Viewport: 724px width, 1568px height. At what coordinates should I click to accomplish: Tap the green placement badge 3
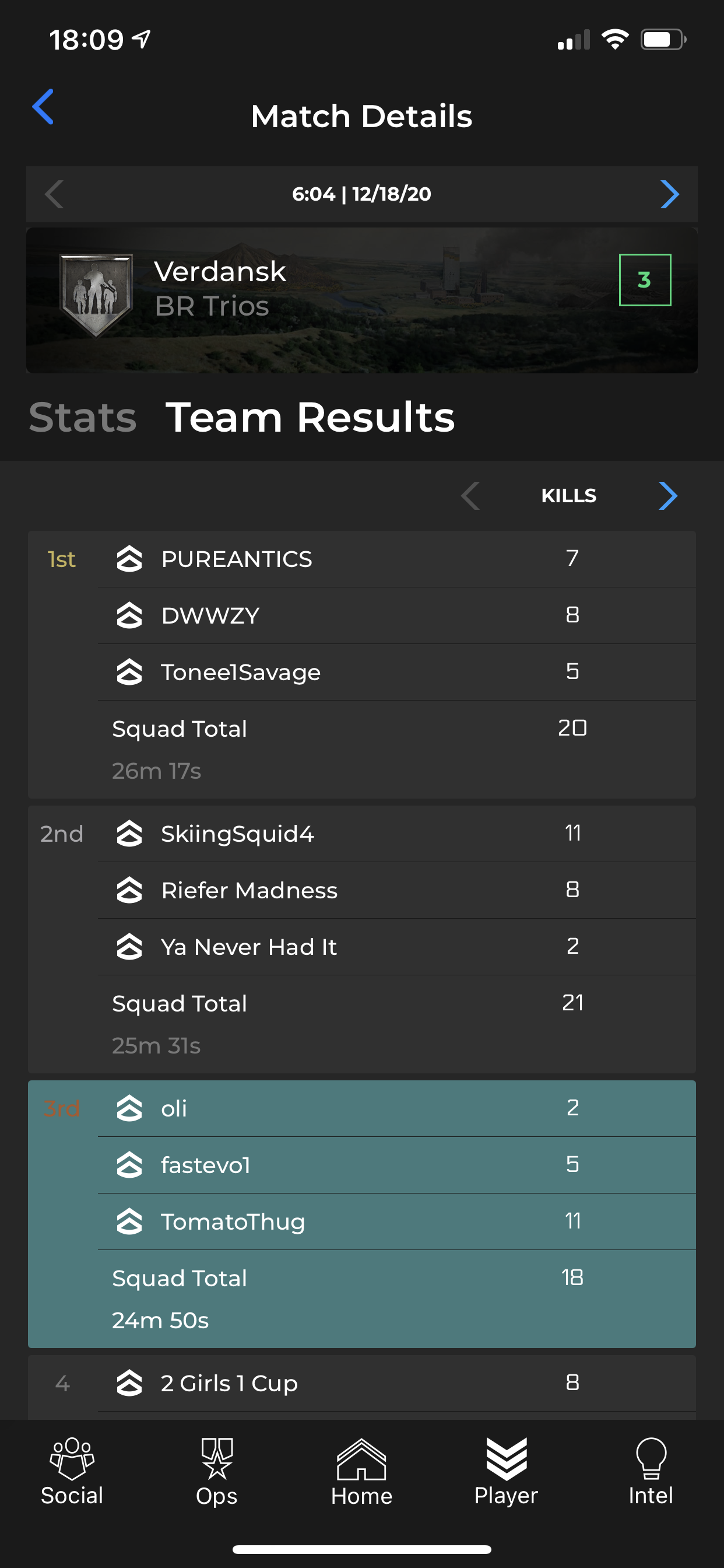pos(645,280)
